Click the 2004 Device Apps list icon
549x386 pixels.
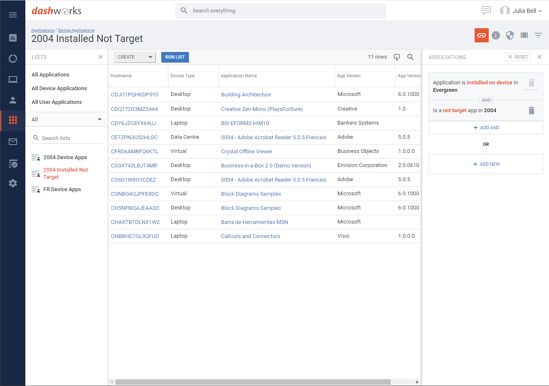tap(36, 158)
